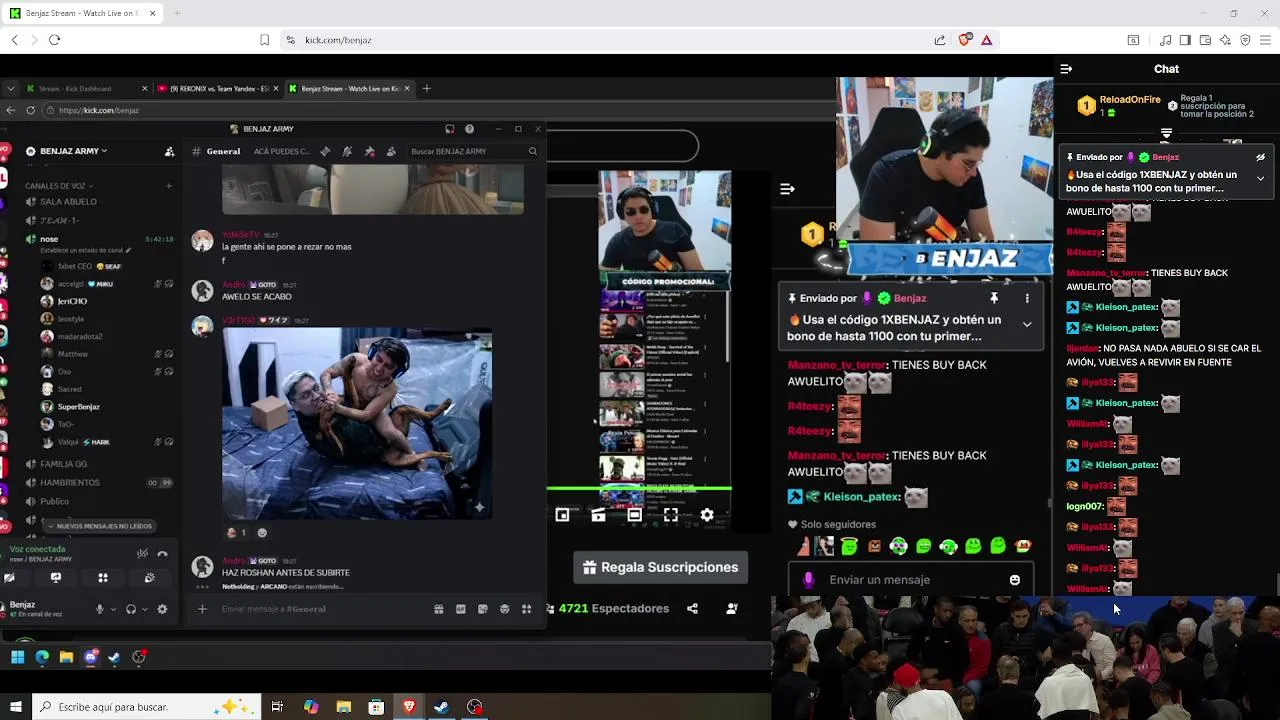Click 'Escribe aquí para buscar' search box
The image size is (1280, 720).
click(146, 707)
